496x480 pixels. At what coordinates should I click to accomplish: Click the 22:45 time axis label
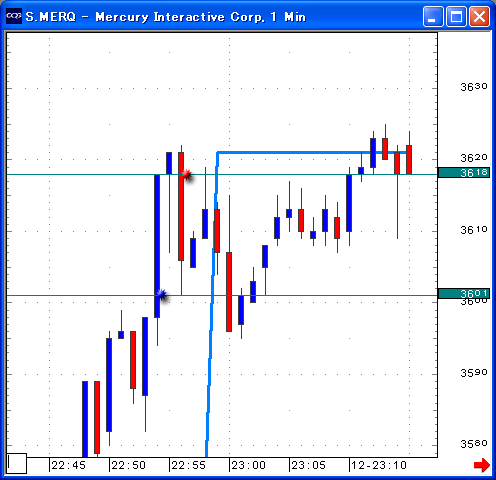pyautogui.click(x=69, y=465)
